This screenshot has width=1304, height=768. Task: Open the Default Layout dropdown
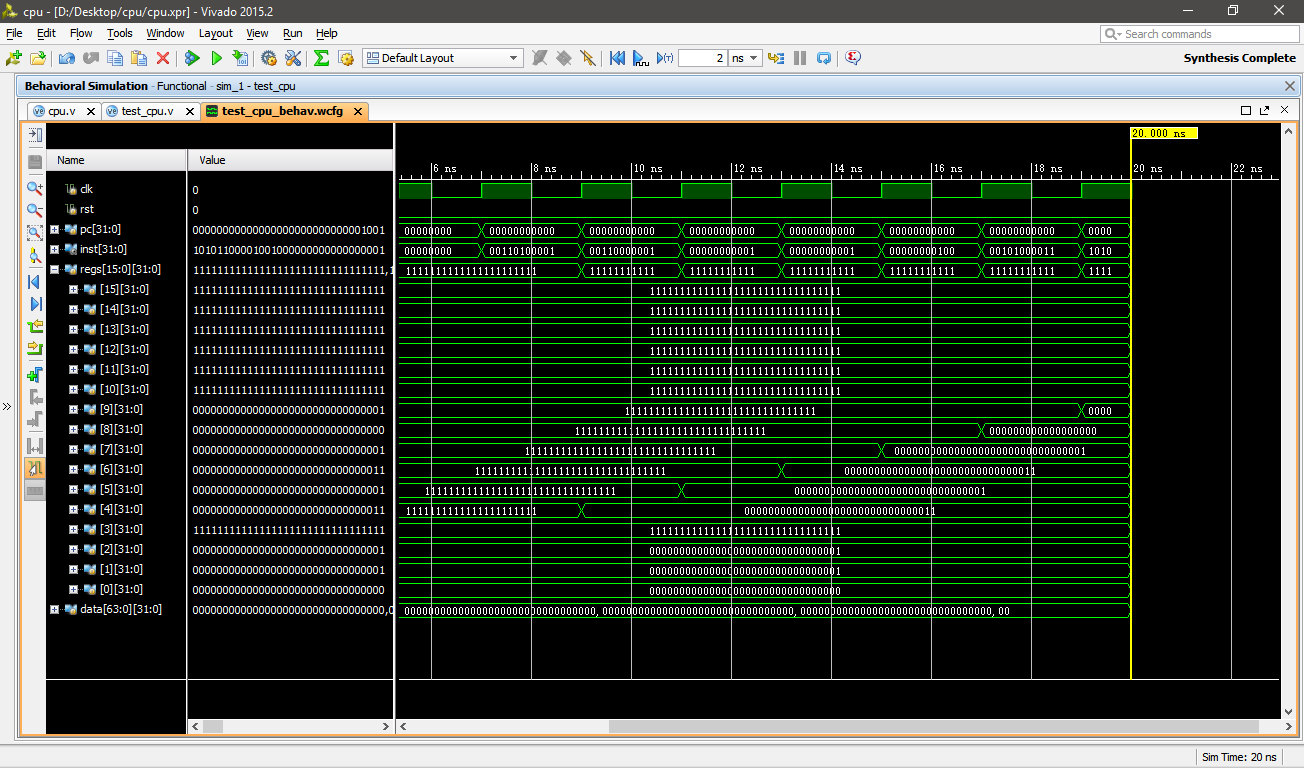tap(443, 58)
